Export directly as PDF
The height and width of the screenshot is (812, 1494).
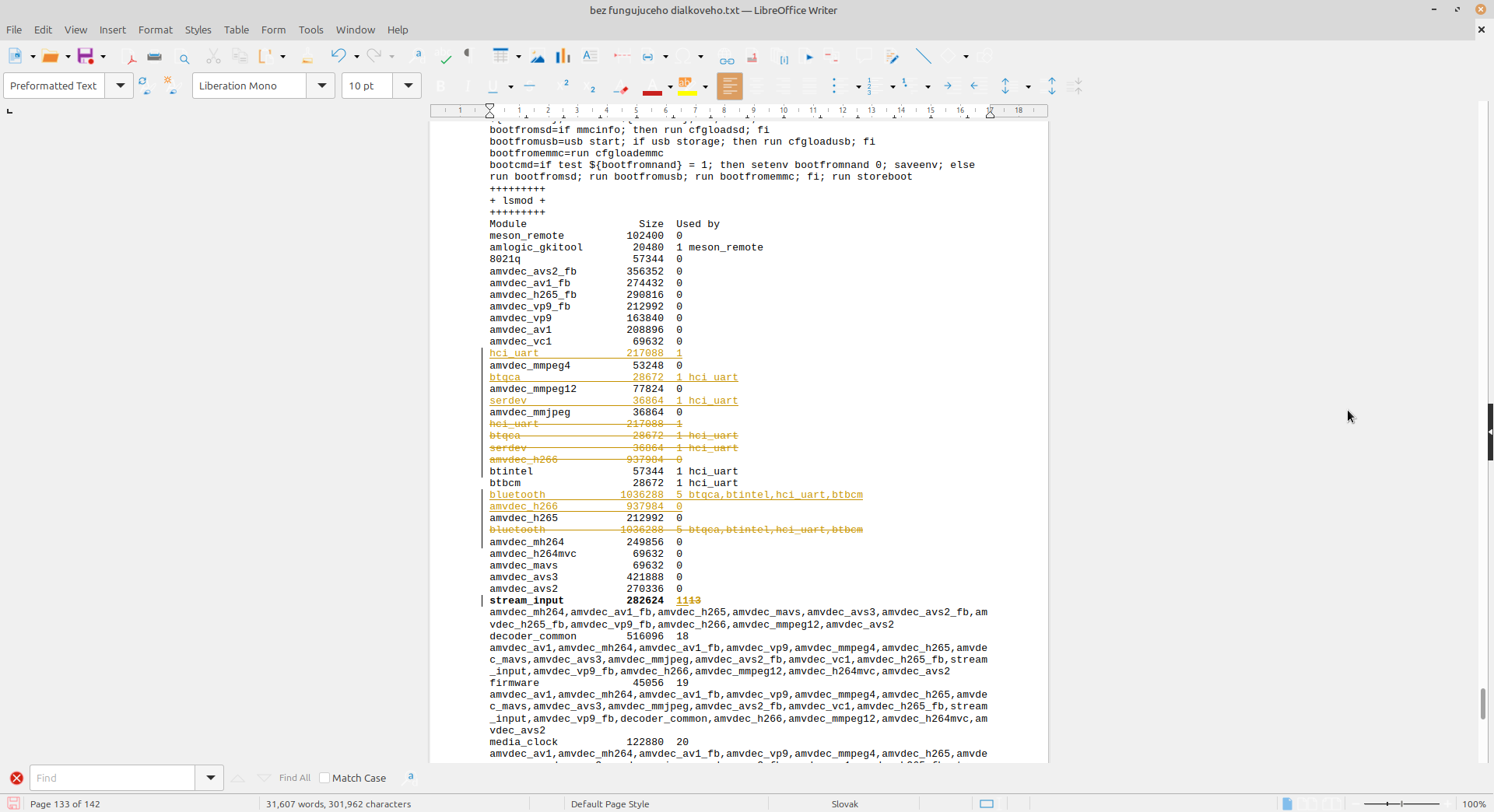coord(130,57)
